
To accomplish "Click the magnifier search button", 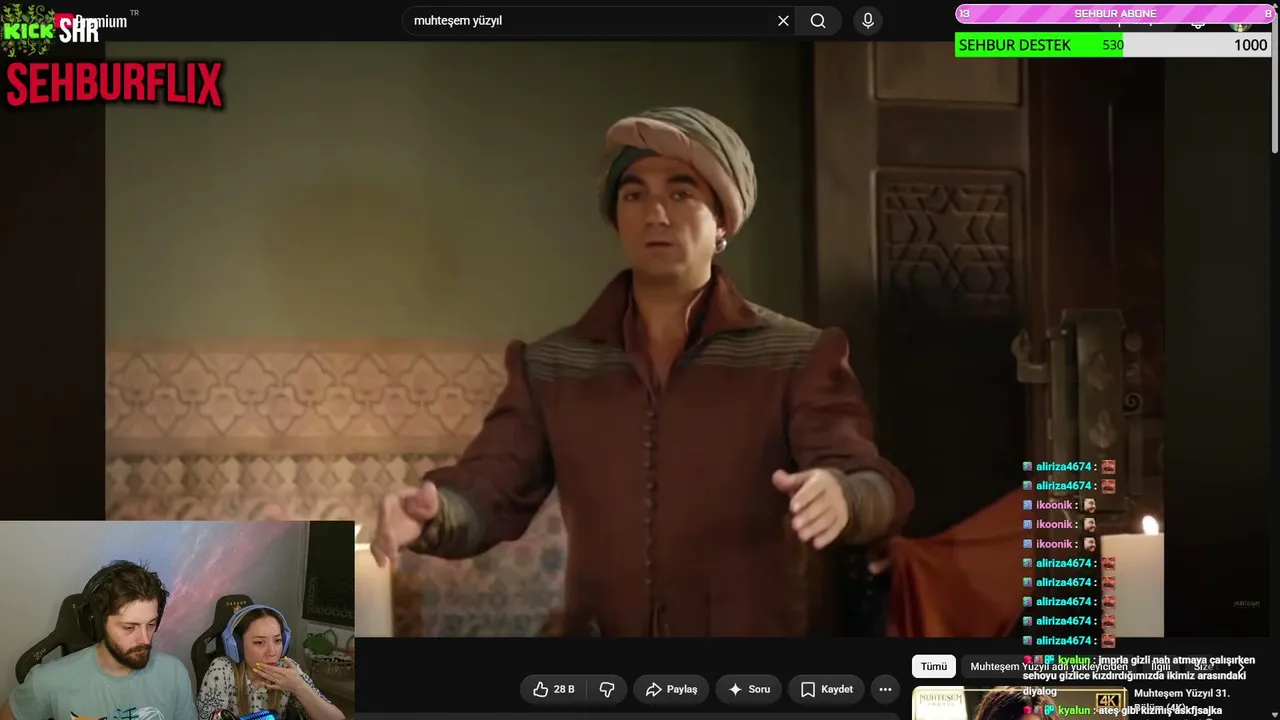I will coord(818,21).
